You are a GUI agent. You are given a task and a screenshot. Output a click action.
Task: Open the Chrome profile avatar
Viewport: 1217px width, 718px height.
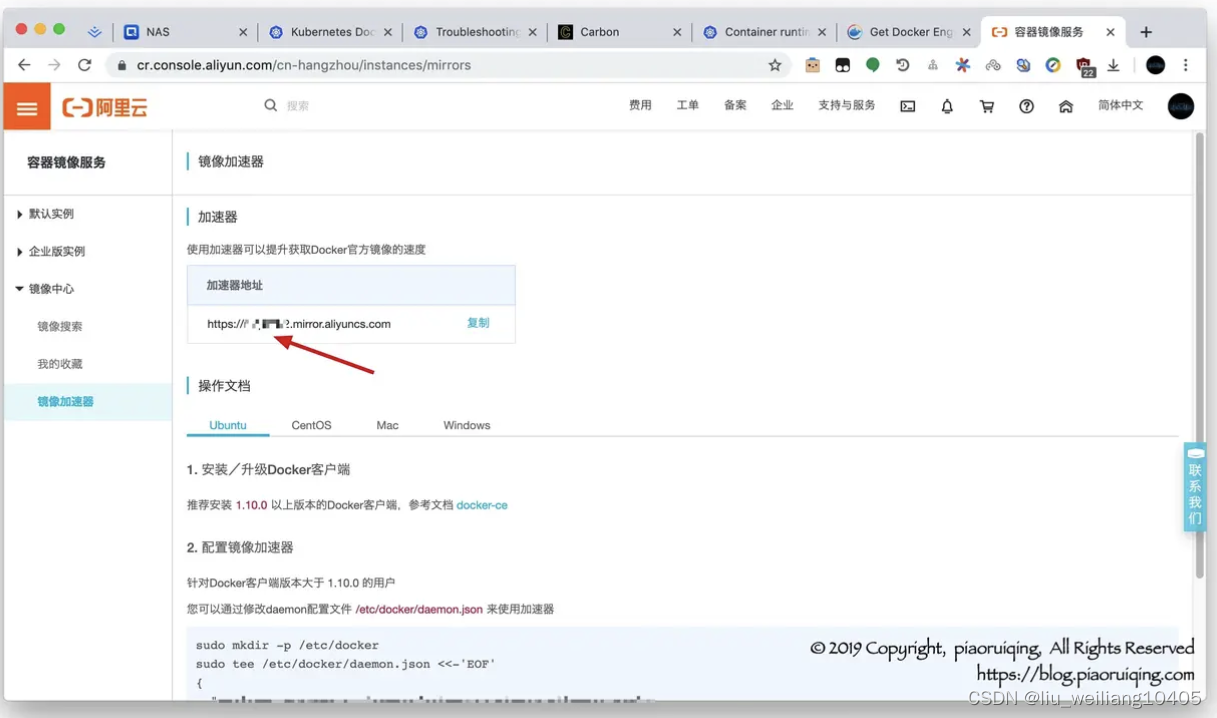(x=1156, y=65)
